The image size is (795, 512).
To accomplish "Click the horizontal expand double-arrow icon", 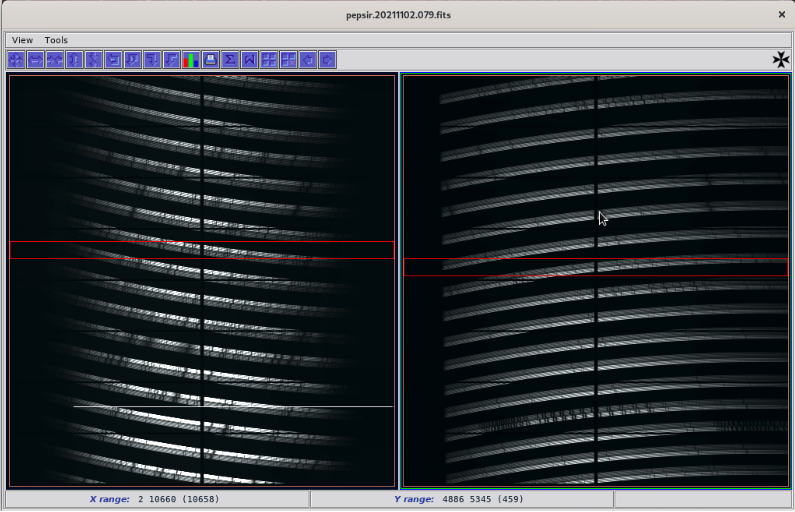I will pyautogui.click(x=35, y=60).
